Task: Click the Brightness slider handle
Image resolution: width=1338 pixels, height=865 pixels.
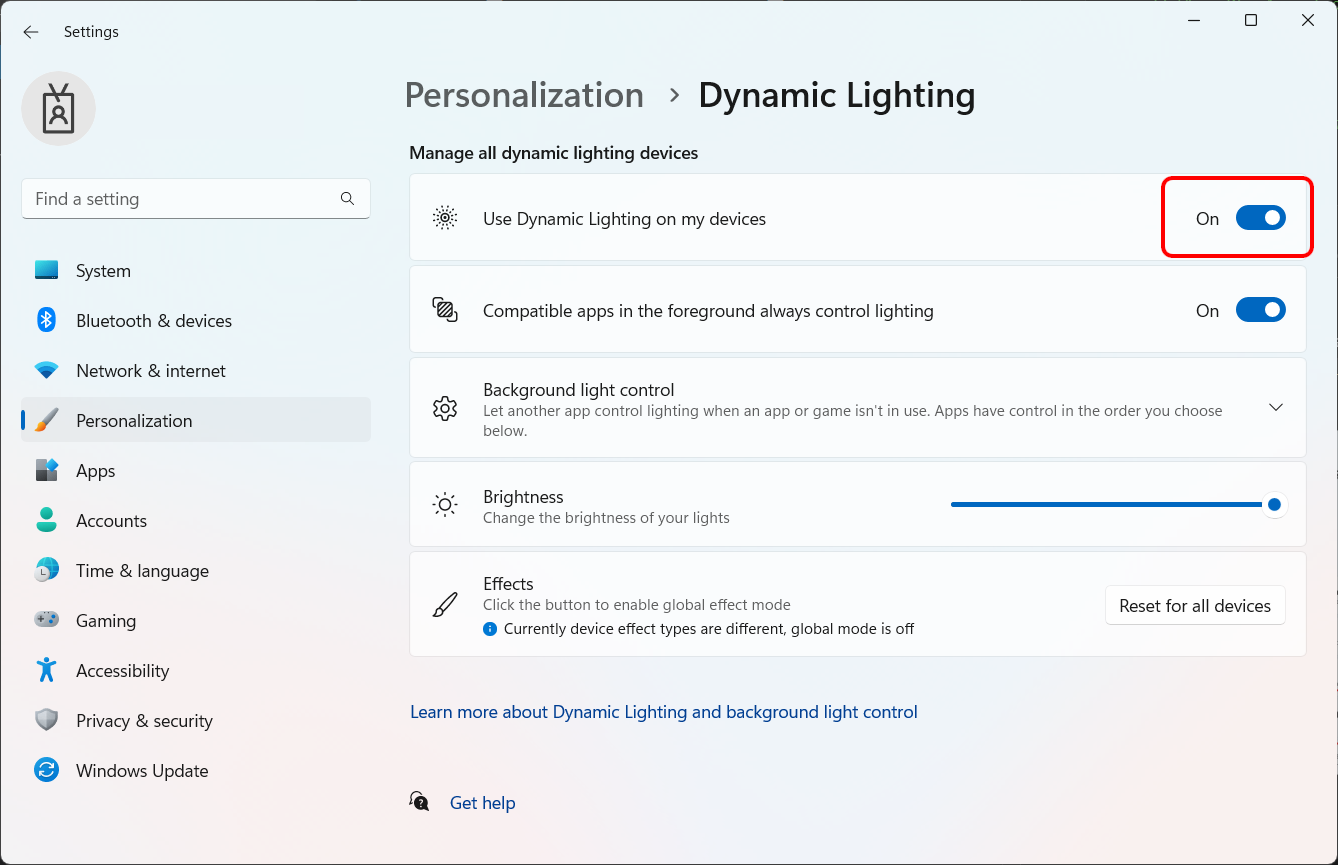Action: click(x=1274, y=505)
